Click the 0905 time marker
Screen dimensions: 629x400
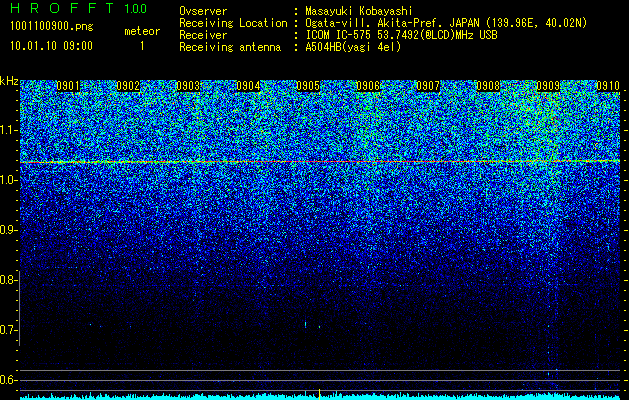coord(308,86)
